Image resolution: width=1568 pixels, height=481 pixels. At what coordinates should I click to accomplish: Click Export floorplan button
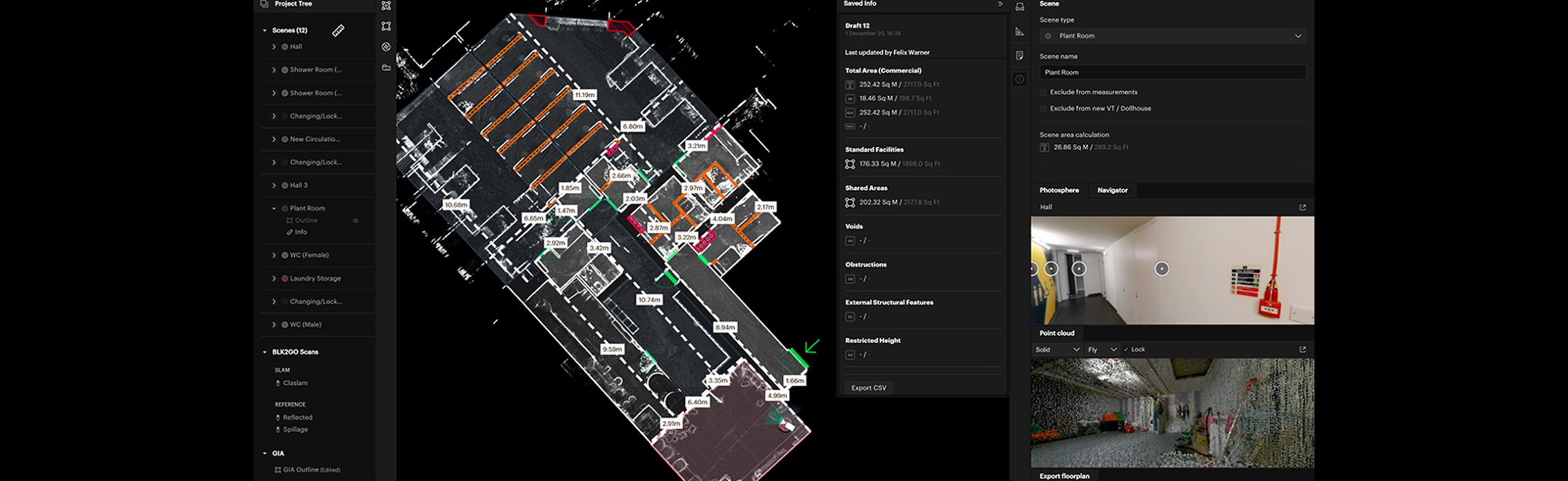point(1064,475)
